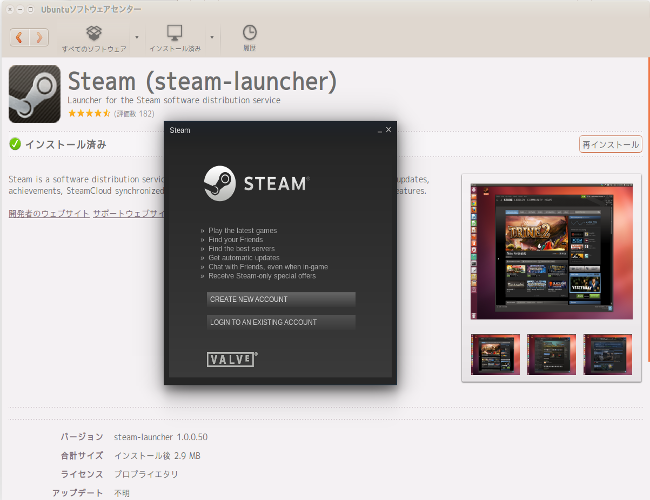Click the size value 'インストール後 2.9 MB'
The height and width of the screenshot is (500, 650).
tap(158, 456)
